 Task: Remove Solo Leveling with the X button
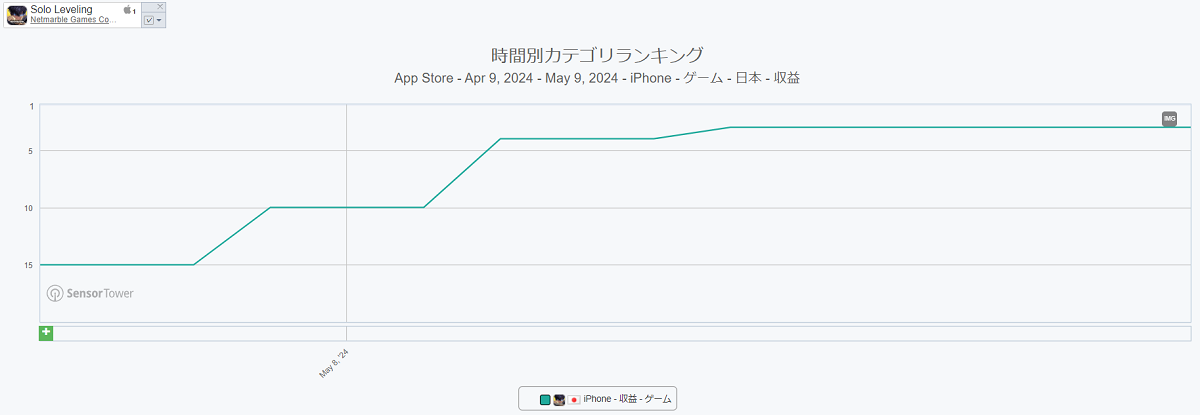[160, 7]
